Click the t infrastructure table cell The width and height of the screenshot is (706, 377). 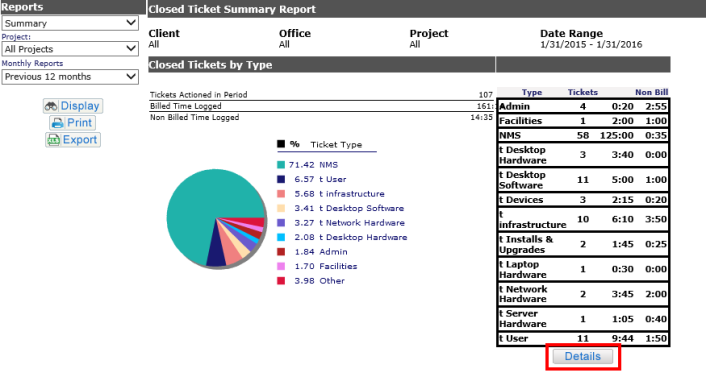(532, 219)
